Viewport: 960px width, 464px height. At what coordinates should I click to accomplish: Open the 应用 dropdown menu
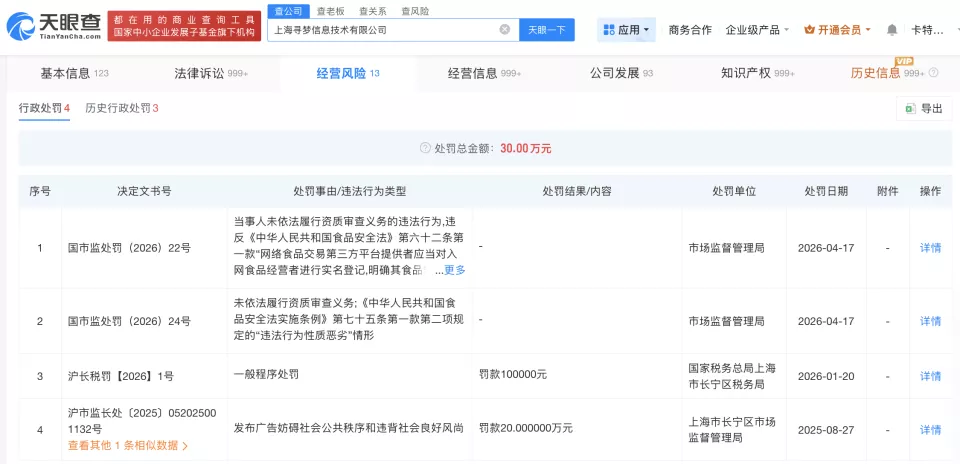coord(627,30)
